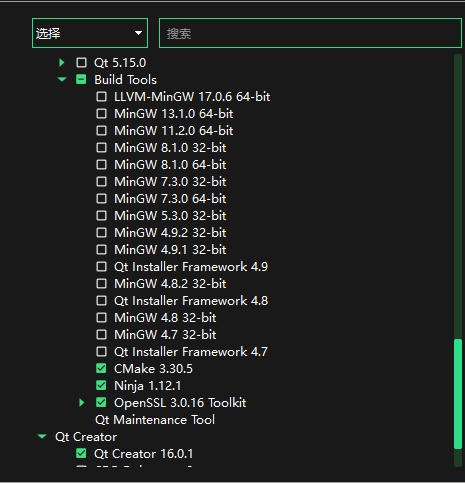Screen dimensions: 465x483
Task: Check MinGW 7.3.0 32-bit checkbox
Action: pyautogui.click(x=101, y=181)
